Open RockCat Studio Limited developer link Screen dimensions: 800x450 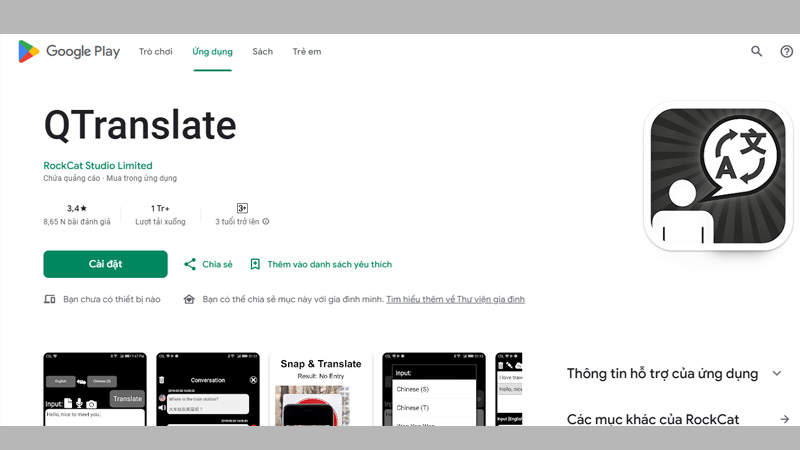pyautogui.click(x=98, y=165)
